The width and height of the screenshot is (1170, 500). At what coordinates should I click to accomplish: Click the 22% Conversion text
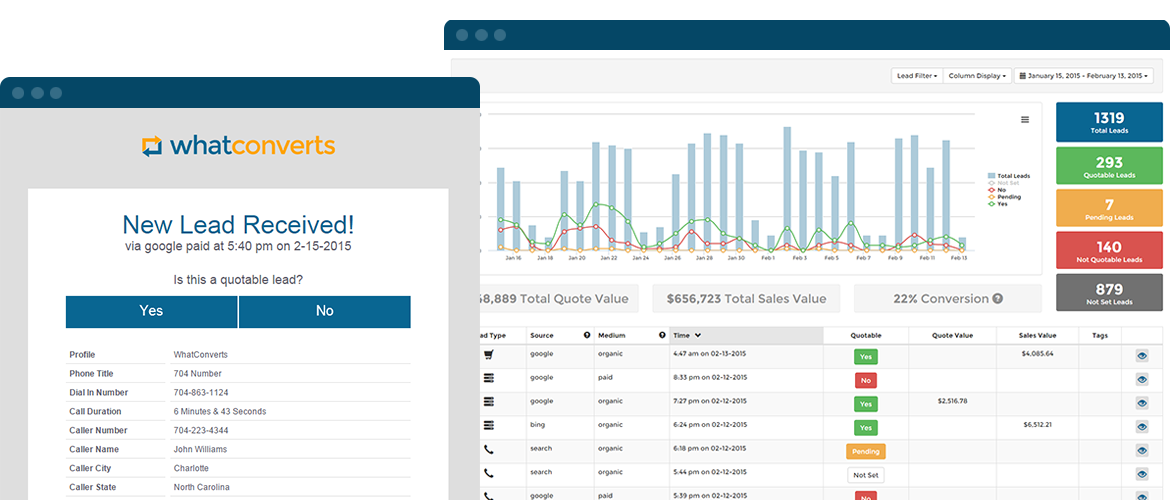click(x=940, y=299)
